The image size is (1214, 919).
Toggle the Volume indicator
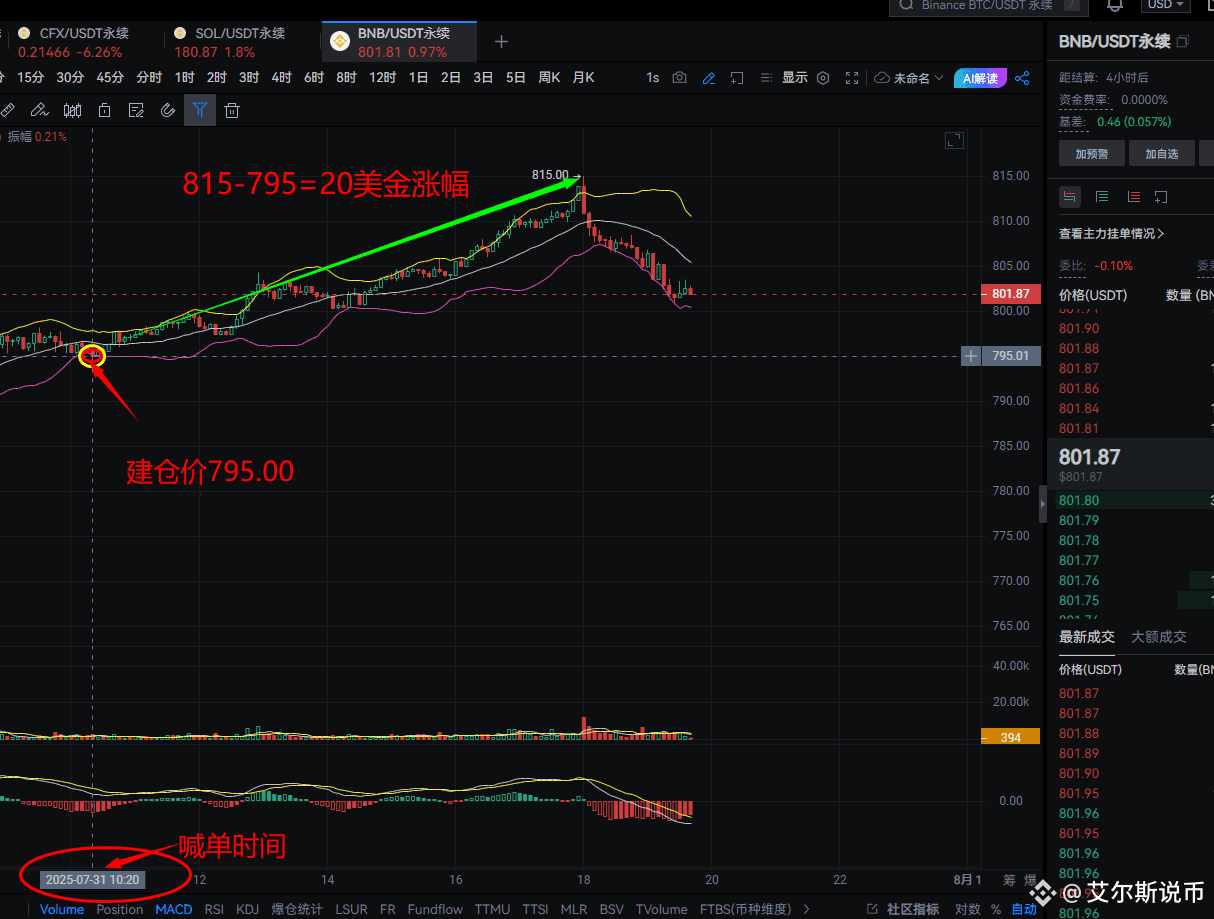[x=62, y=909]
